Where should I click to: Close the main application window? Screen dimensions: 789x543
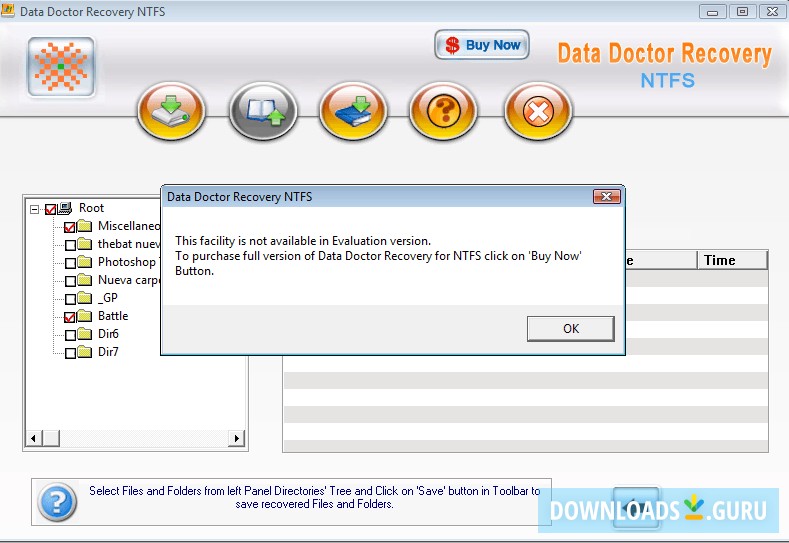[x=772, y=12]
